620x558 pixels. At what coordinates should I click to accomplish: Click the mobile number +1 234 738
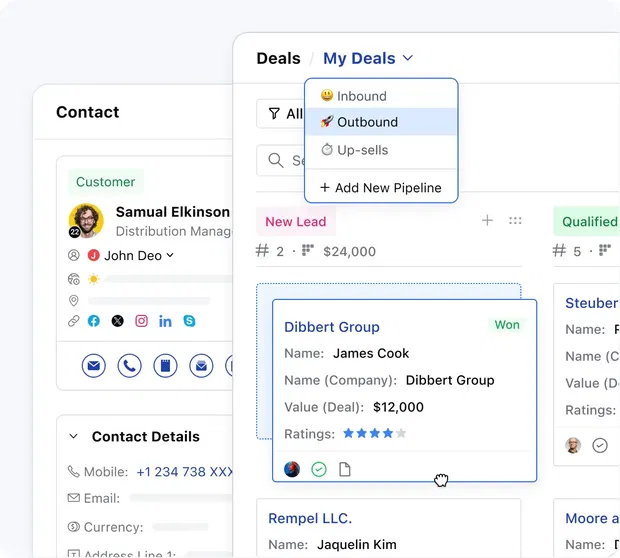click(x=184, y=472)
